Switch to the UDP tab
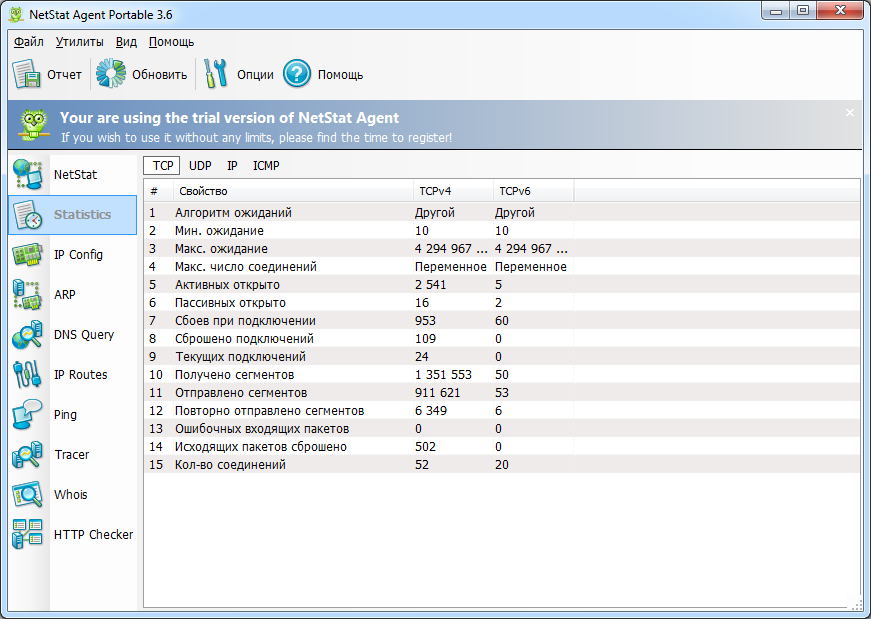This screenshot has height=619, width=871. click(200, 166)
